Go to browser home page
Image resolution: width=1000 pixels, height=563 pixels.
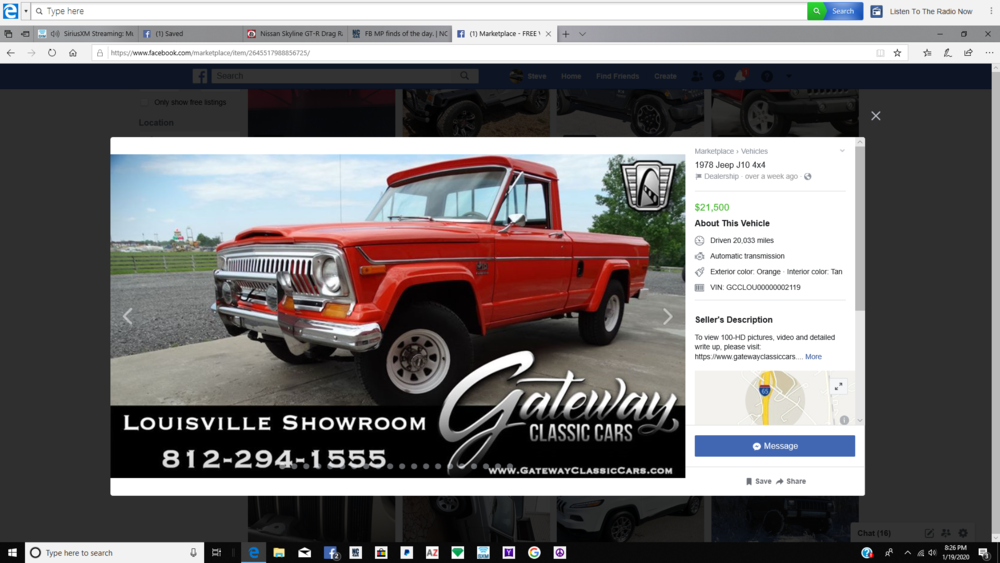pos(73,53)
